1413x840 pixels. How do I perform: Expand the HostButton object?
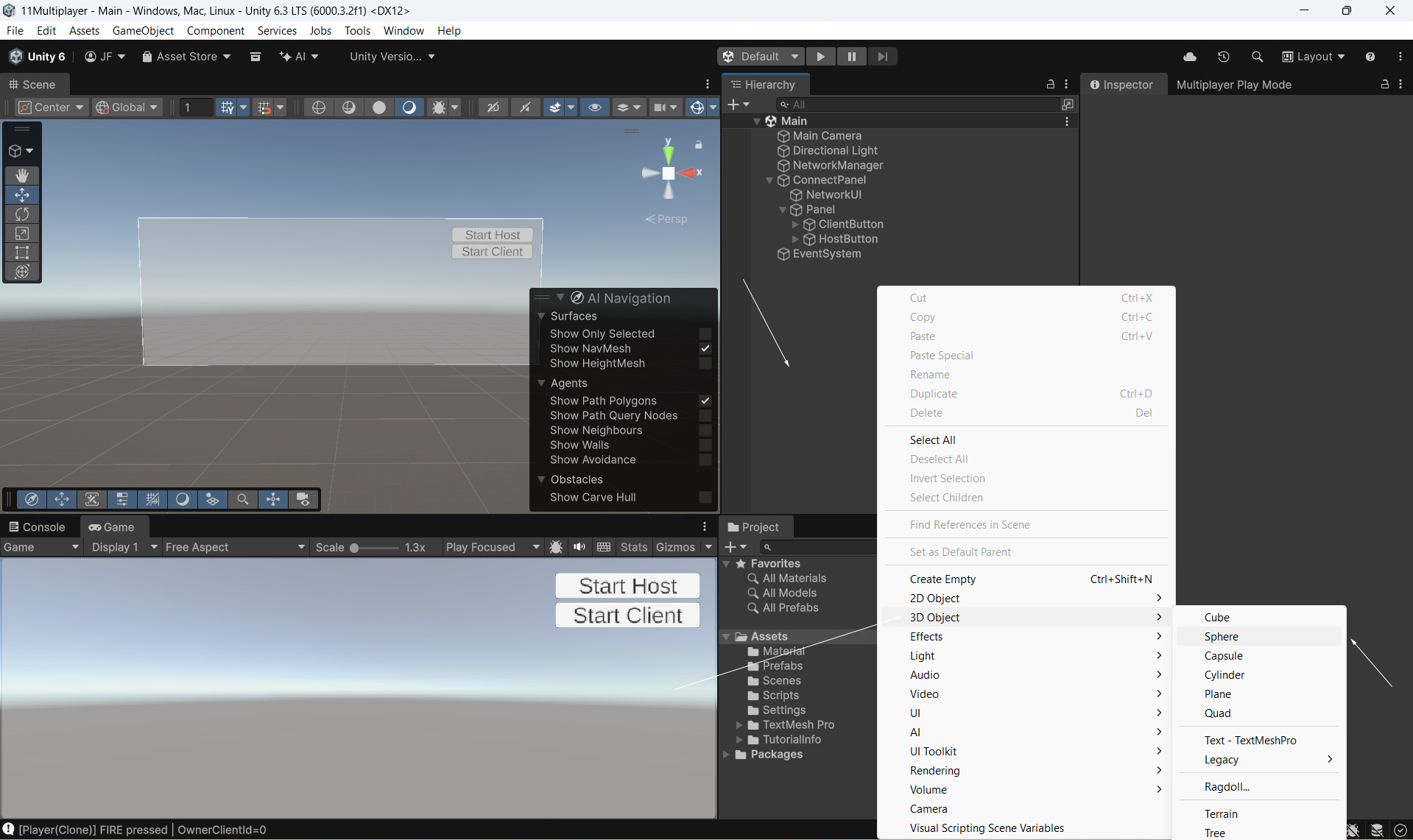[795, 239]
